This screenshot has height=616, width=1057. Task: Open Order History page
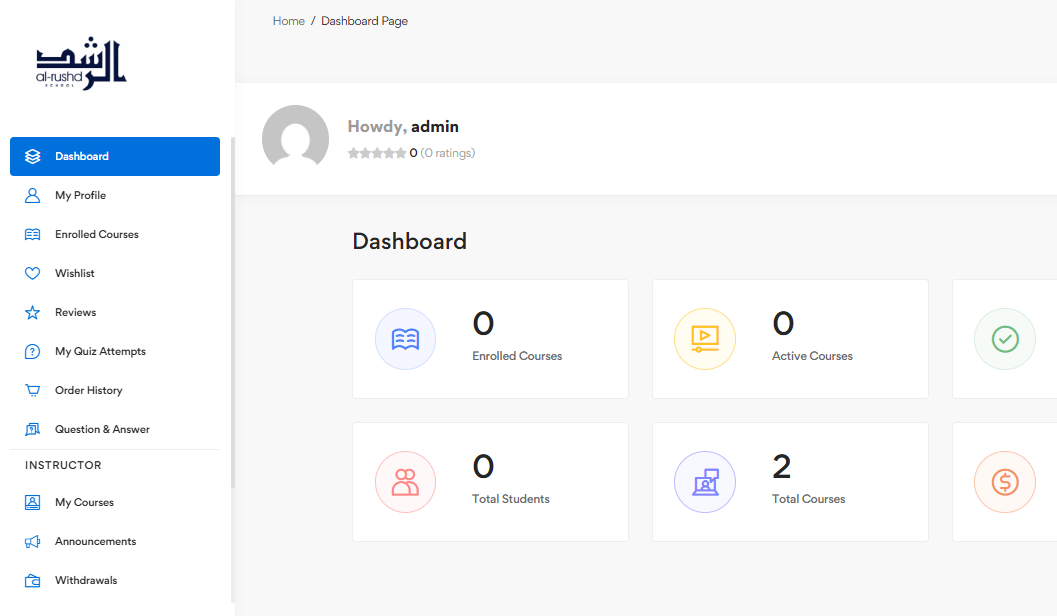point(115,390)
